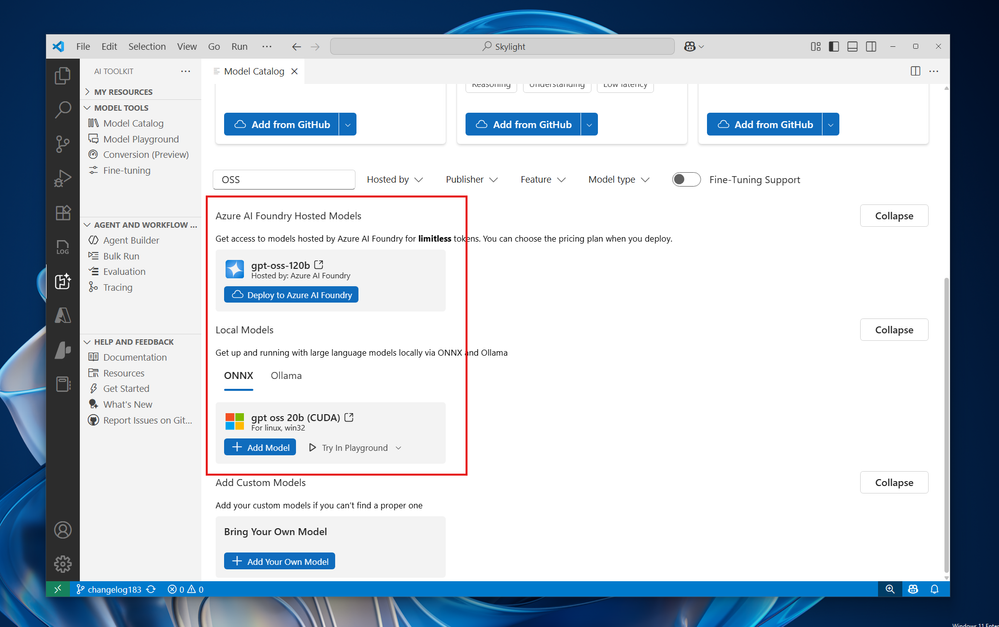Click Deploy to Azure AI Foundry button
999x627 pixels.
tap(291, 294)
